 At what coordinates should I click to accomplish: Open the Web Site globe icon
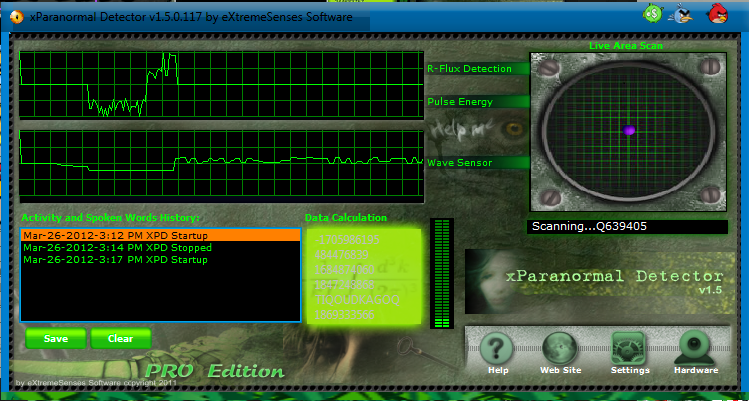click(560, 349)
